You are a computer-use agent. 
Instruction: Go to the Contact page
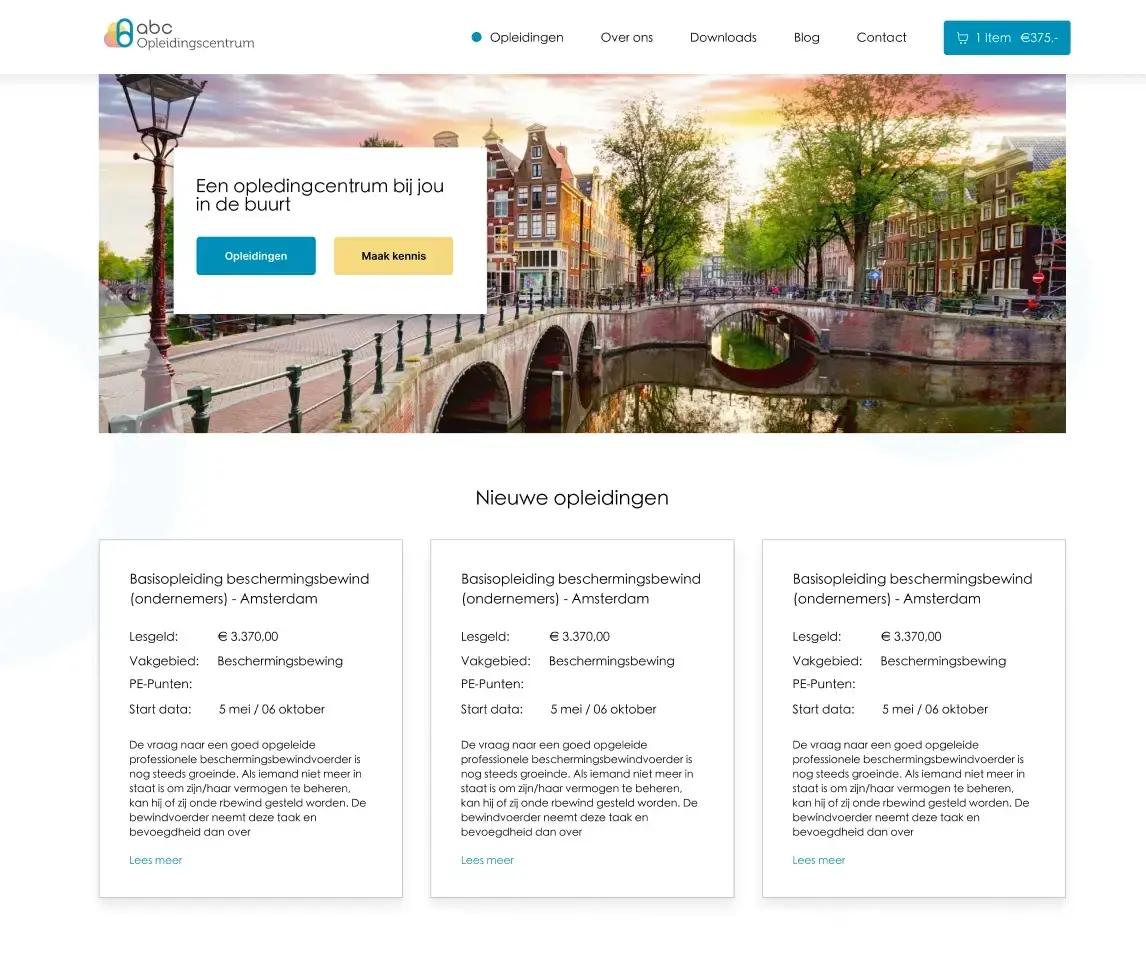[x=881, y=37]
